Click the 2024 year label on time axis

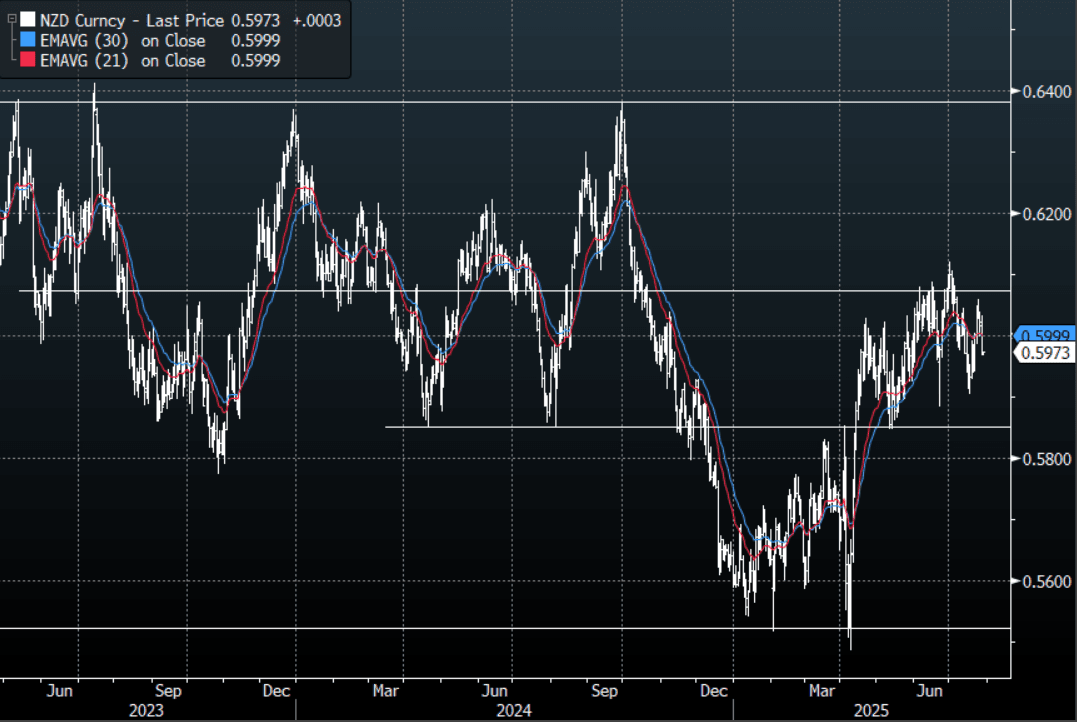click(514, 710)
